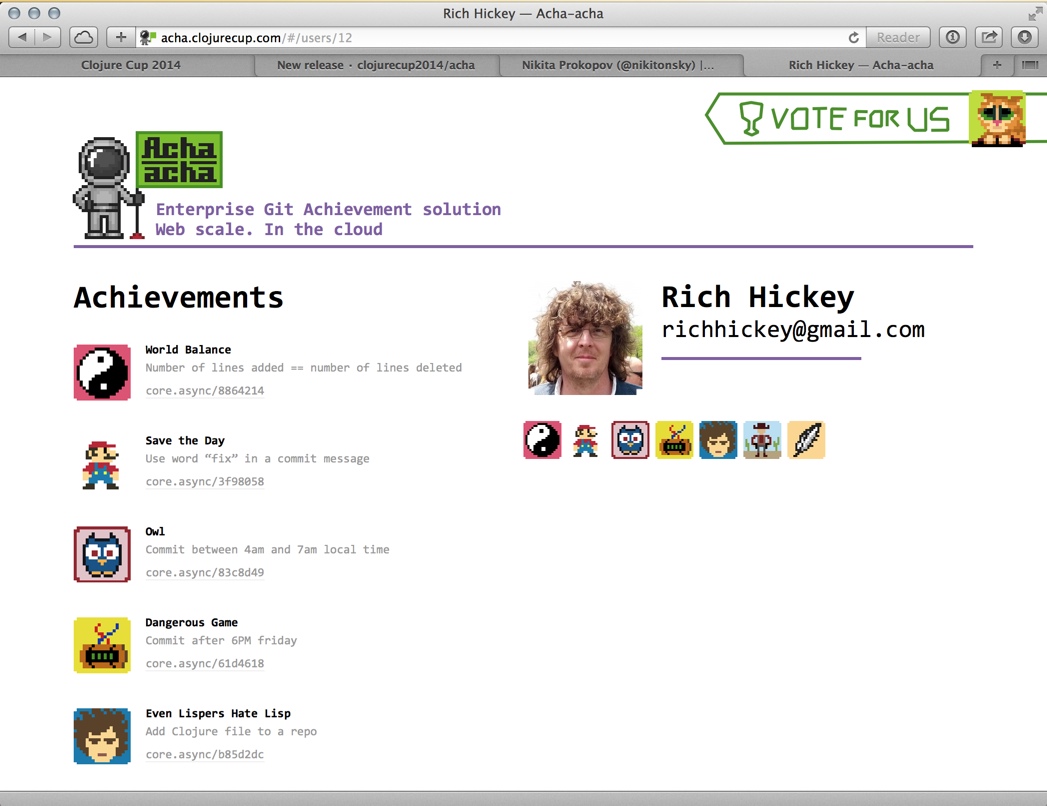The height and width of the screenshot is (806, 1047).
Task: Click inside the address bar
Action: pos(450,37)
